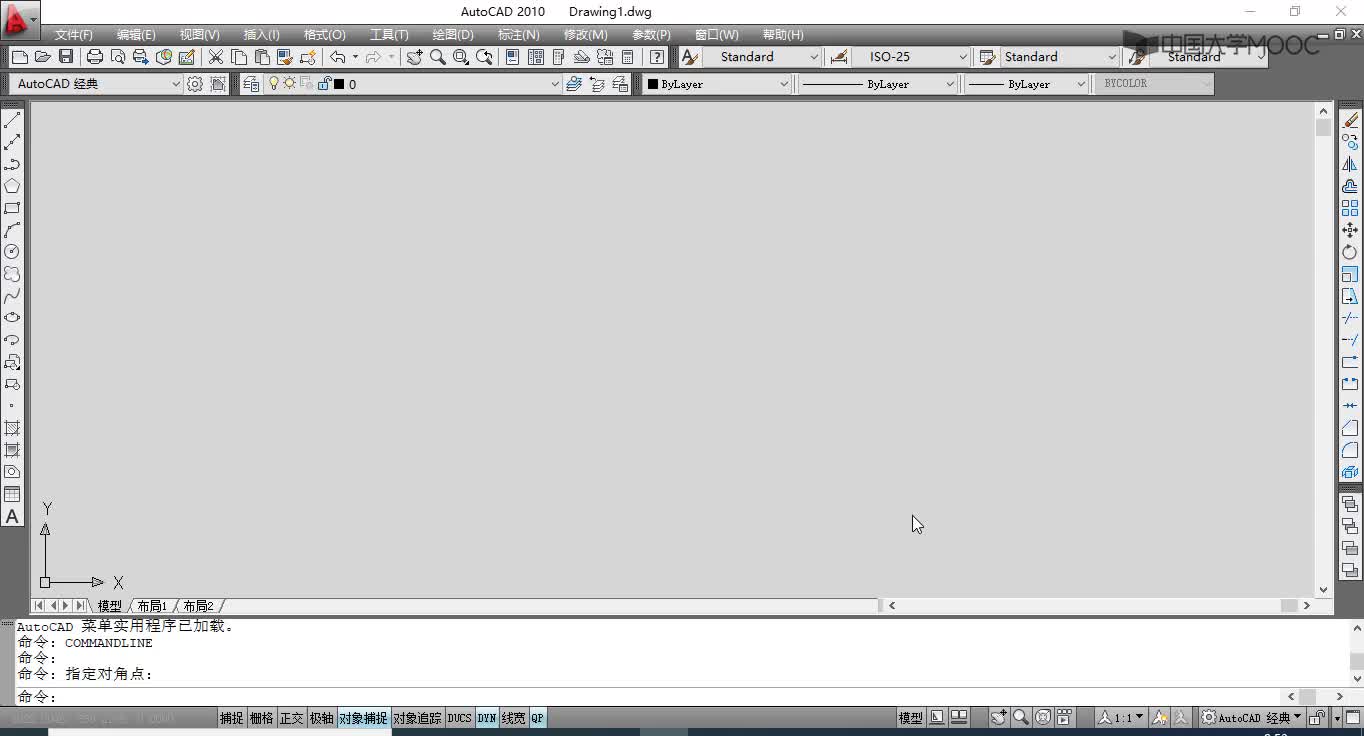This screenshot has width=1364, height=736.
Task: Toggle 正交 ortho mode in status bar
Action: tap(291, 718)
